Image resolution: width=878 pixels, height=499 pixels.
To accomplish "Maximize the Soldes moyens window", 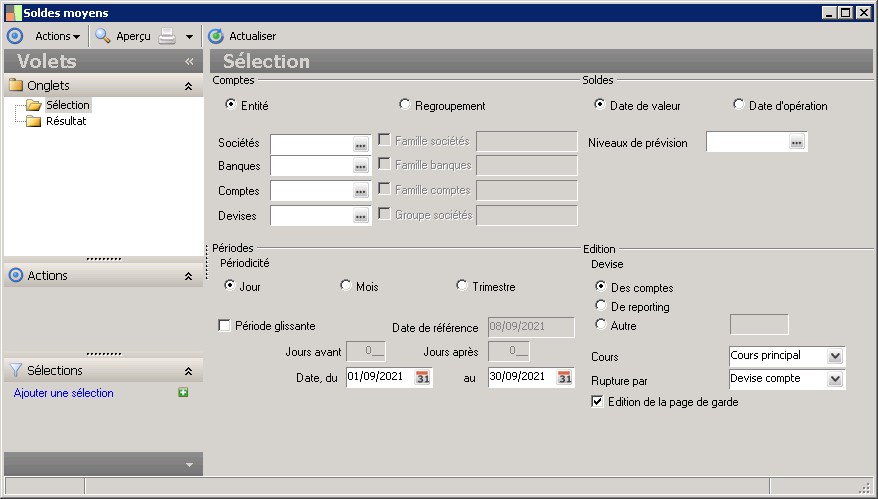I will [846, 12].
